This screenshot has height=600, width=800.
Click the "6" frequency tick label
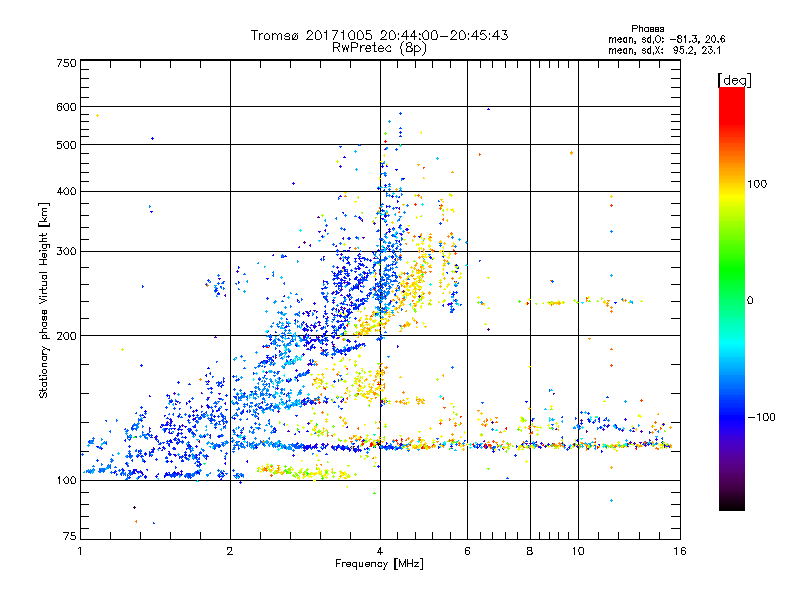pos(467,551)
